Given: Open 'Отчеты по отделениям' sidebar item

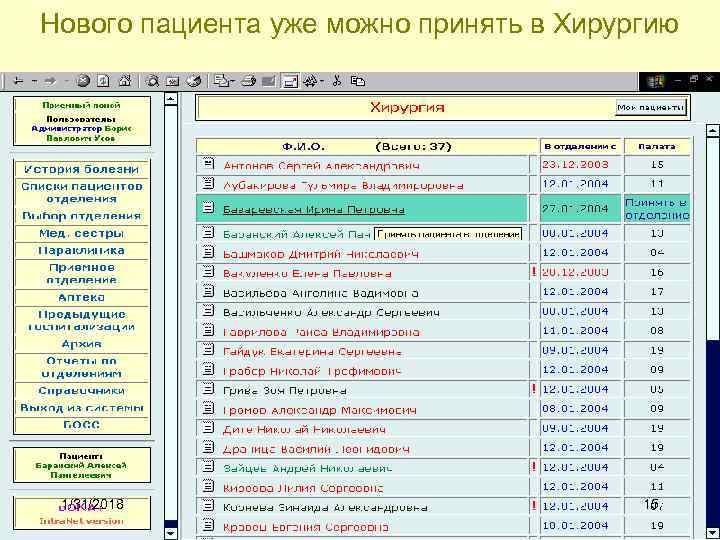Looking at the screenshot, I should (x=81, y=367).
